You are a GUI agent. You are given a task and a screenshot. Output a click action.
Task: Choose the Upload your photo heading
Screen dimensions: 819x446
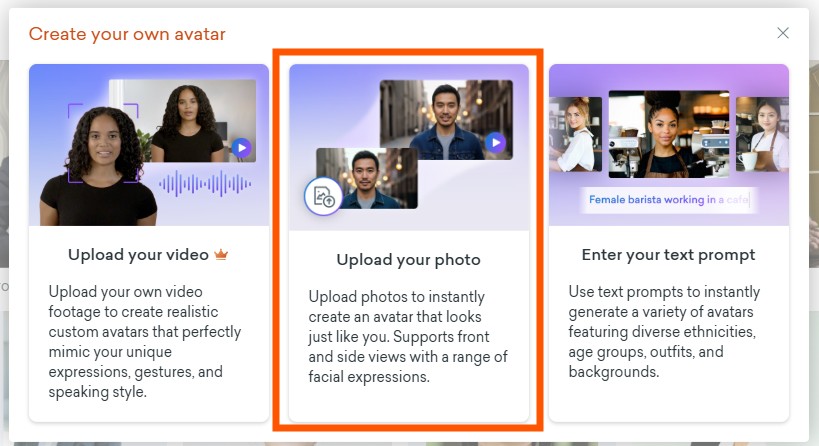[x=408, y=260]
